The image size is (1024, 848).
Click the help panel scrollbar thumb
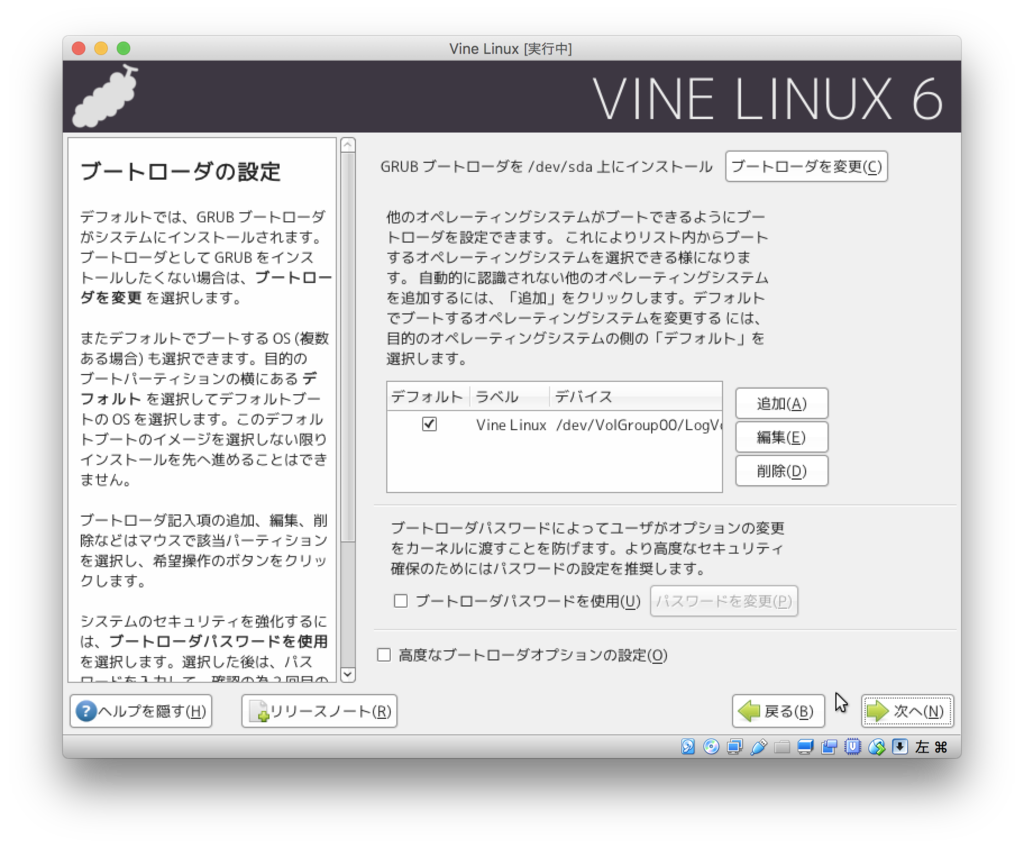point(348,346)
